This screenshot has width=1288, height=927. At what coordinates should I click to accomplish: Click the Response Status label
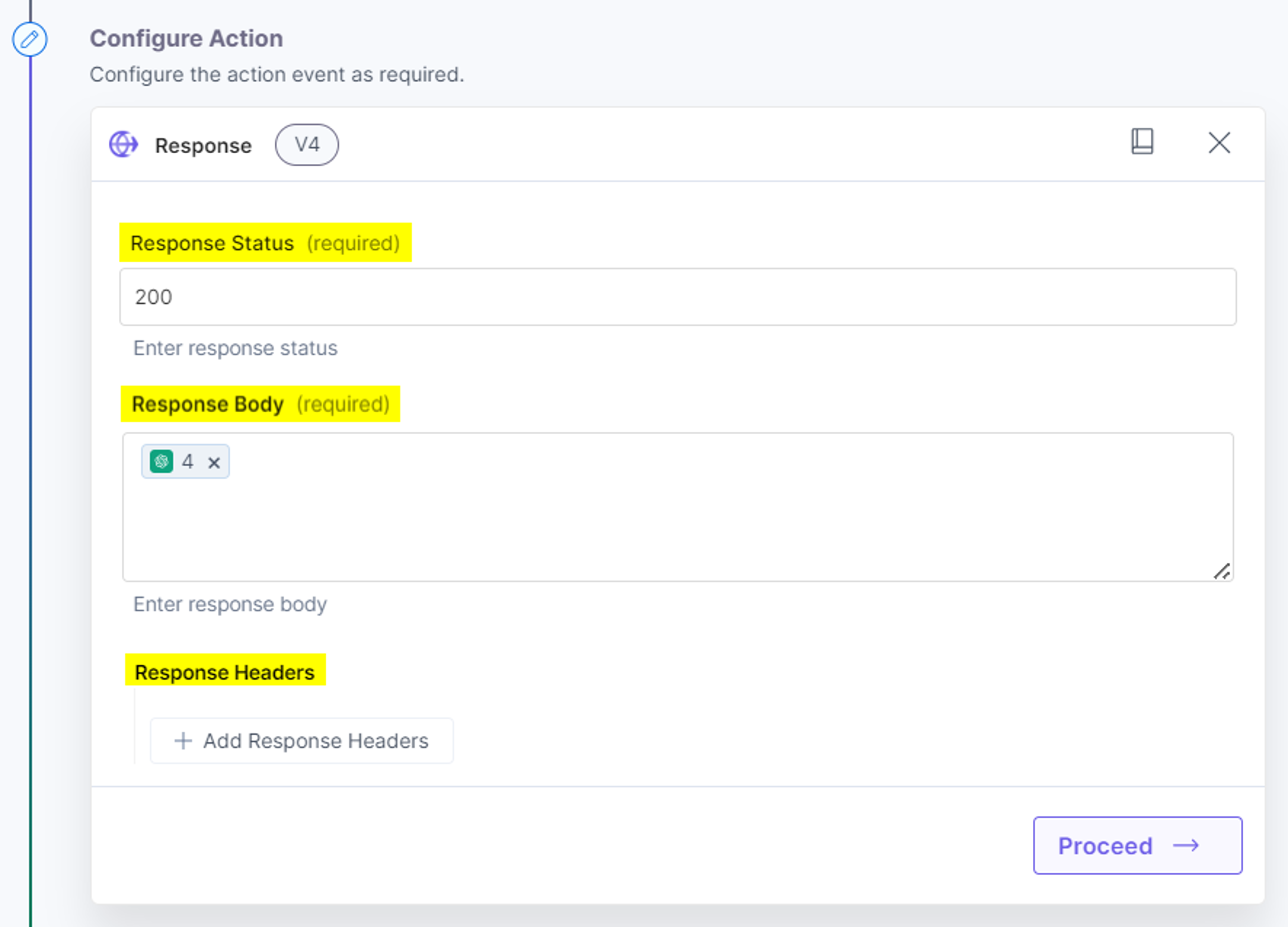click(x=212, y=243)
